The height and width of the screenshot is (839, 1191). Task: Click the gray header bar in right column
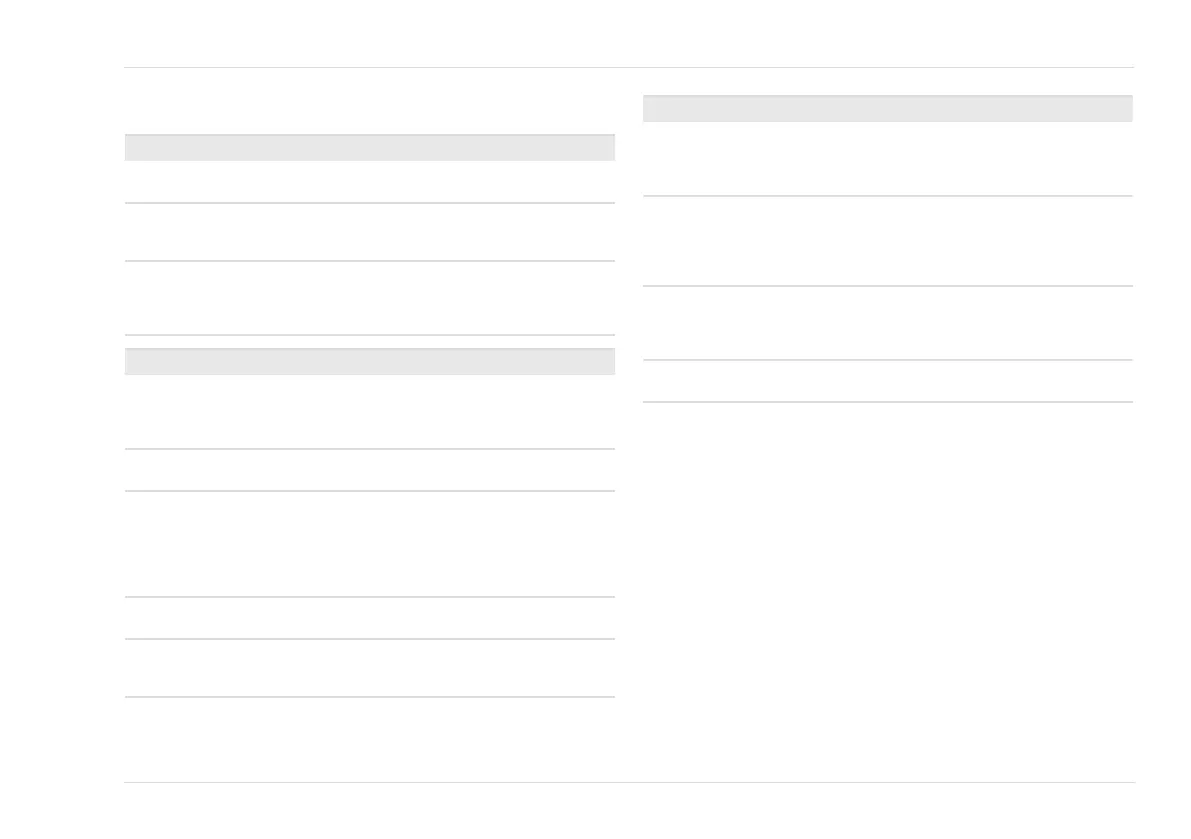pos(887,108)
